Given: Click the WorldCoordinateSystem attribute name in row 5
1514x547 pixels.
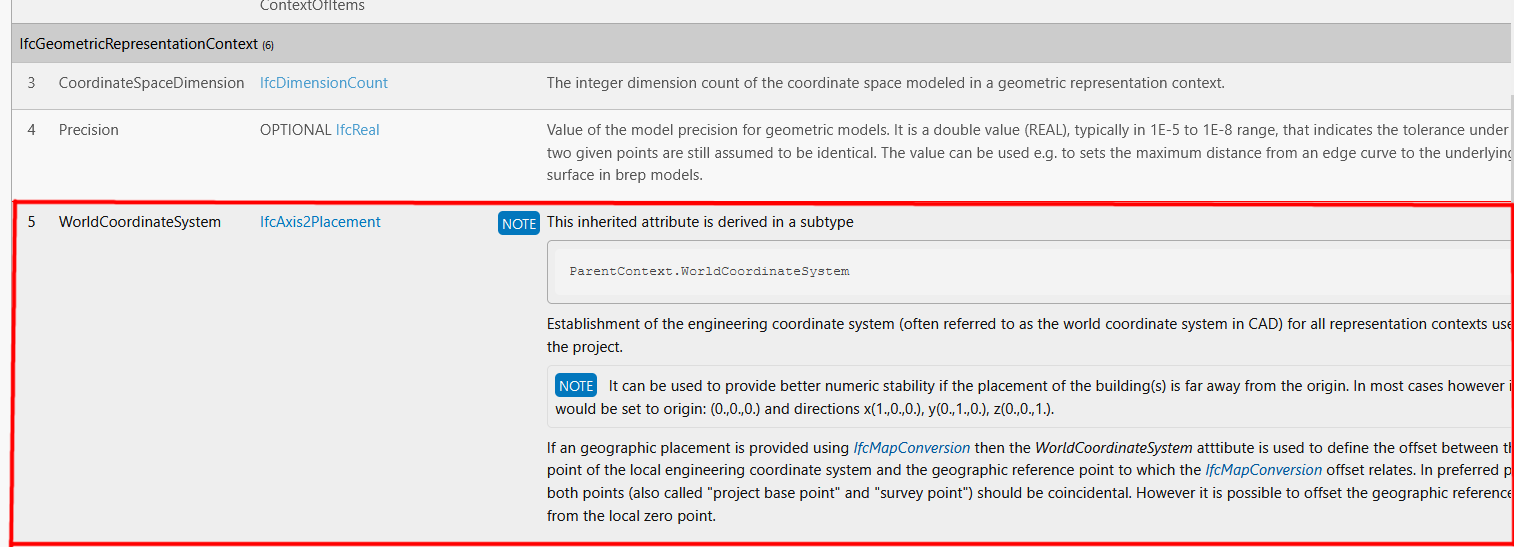Looking at the screenshot, I should (140, 222).
